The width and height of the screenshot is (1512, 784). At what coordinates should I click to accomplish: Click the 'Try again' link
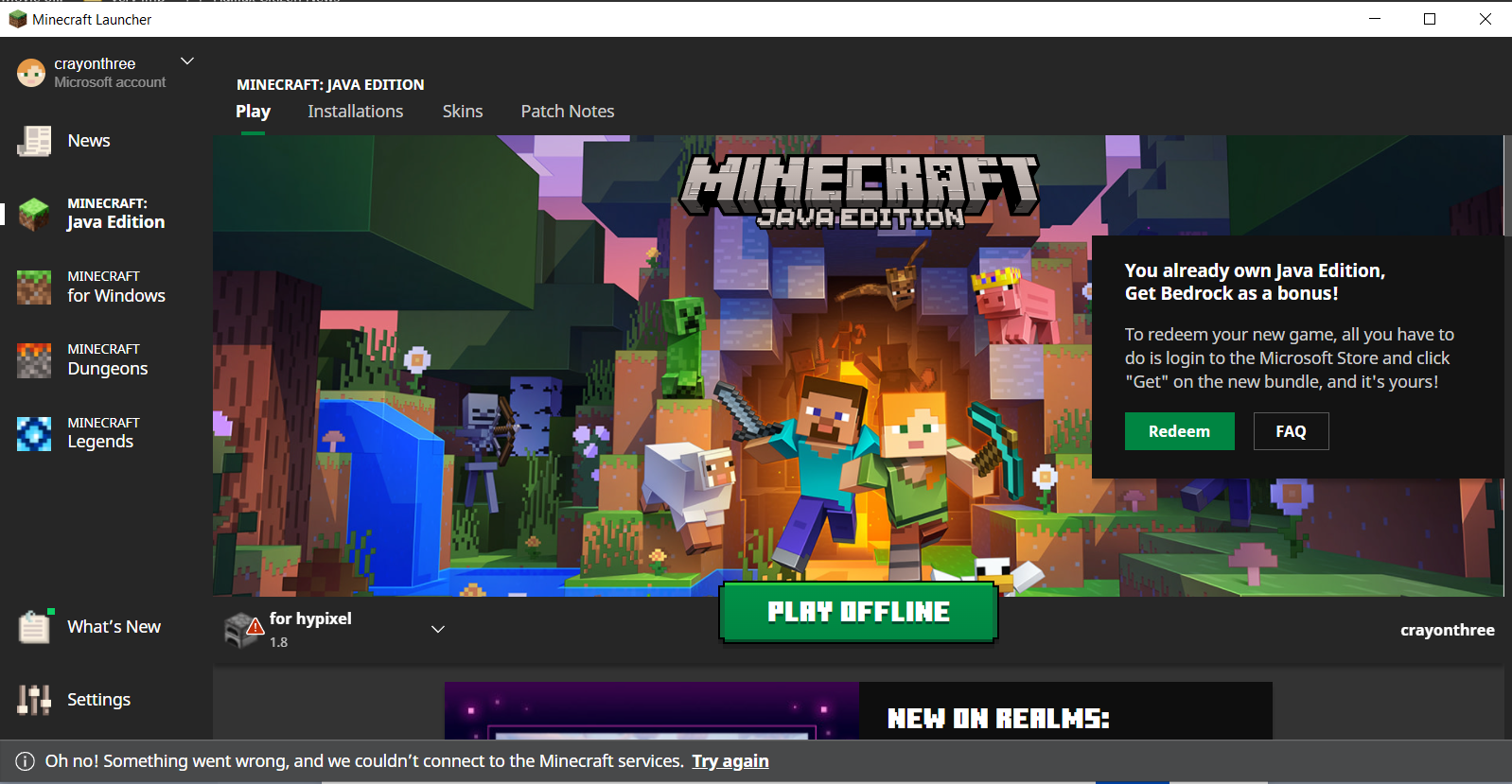(x=730, y=761)
